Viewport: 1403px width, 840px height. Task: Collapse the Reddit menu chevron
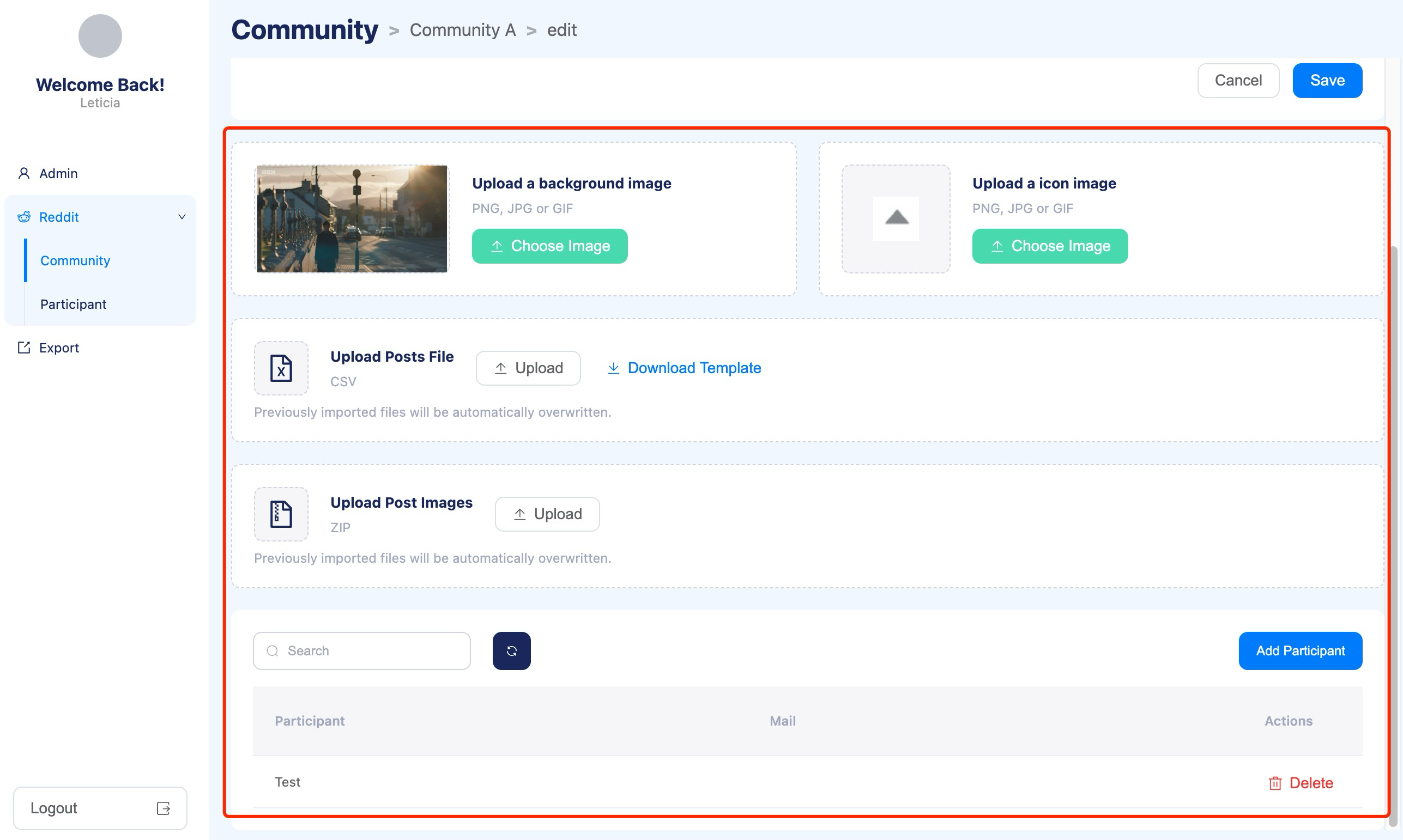(x=182, y=217)
